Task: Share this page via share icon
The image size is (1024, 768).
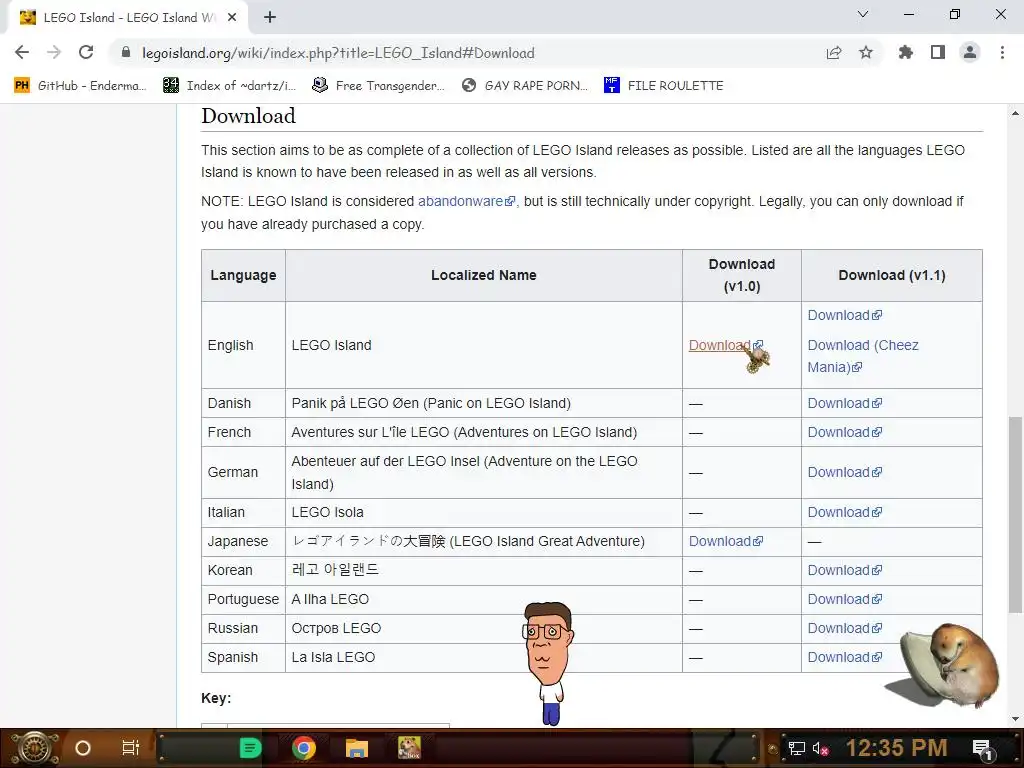Action: point(833,53)
